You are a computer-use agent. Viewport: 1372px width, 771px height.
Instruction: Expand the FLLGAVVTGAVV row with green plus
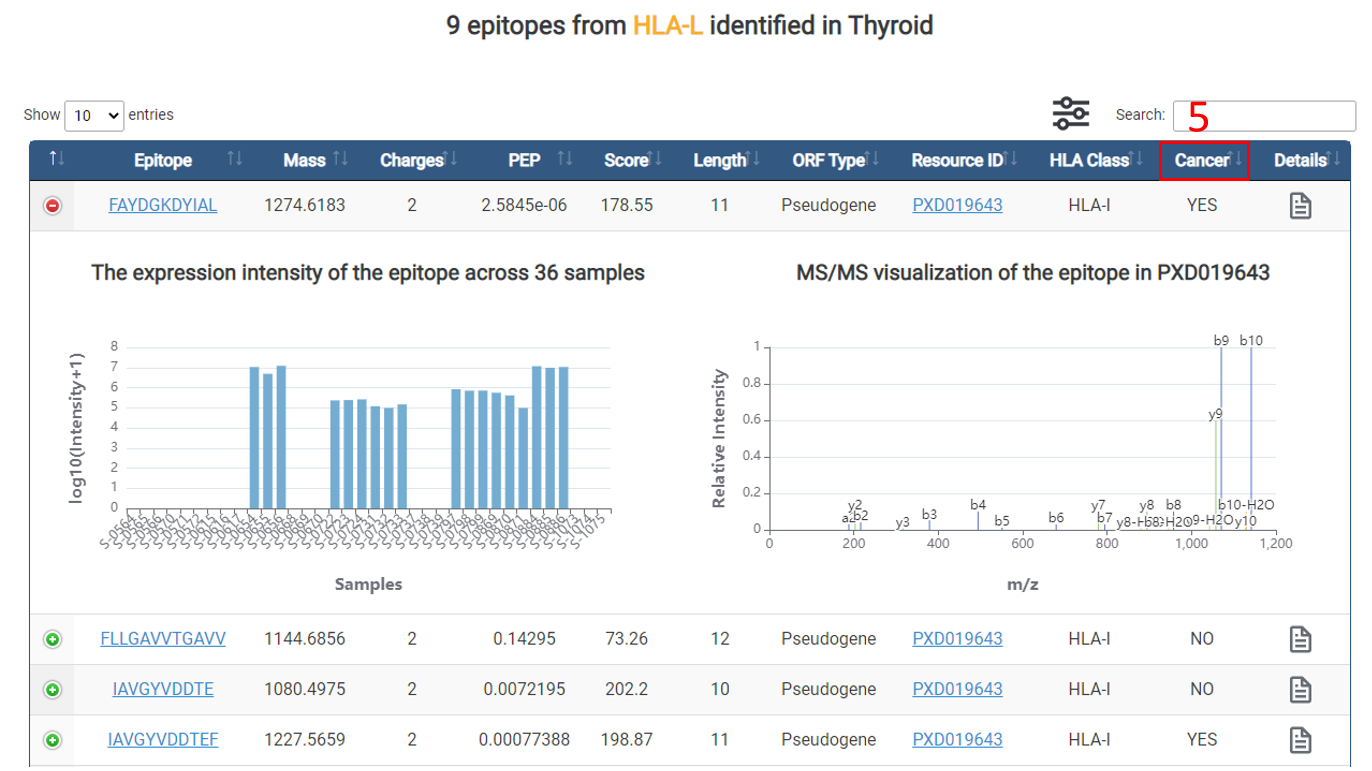[x=53, y=639]
